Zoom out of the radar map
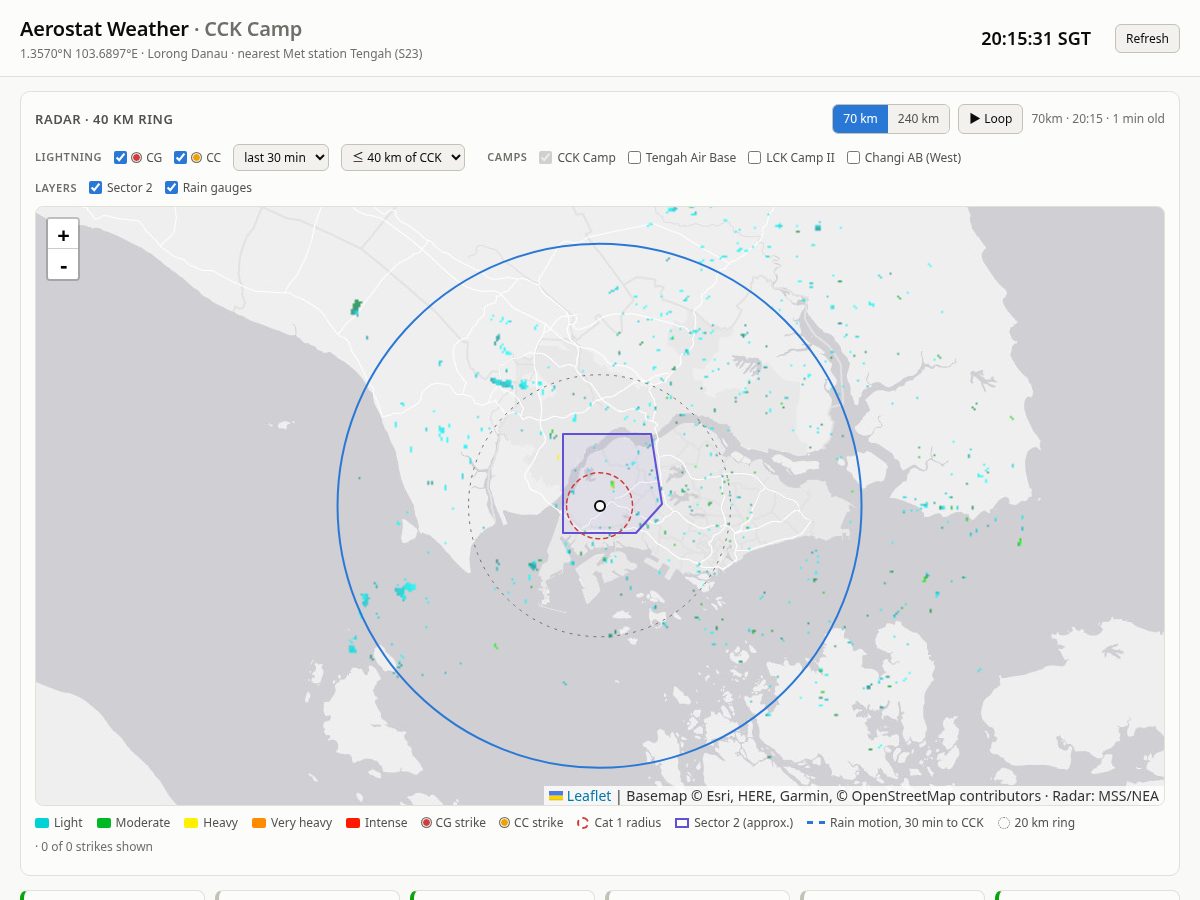This screenshot has width=1200, height=900. pos(63,265)
